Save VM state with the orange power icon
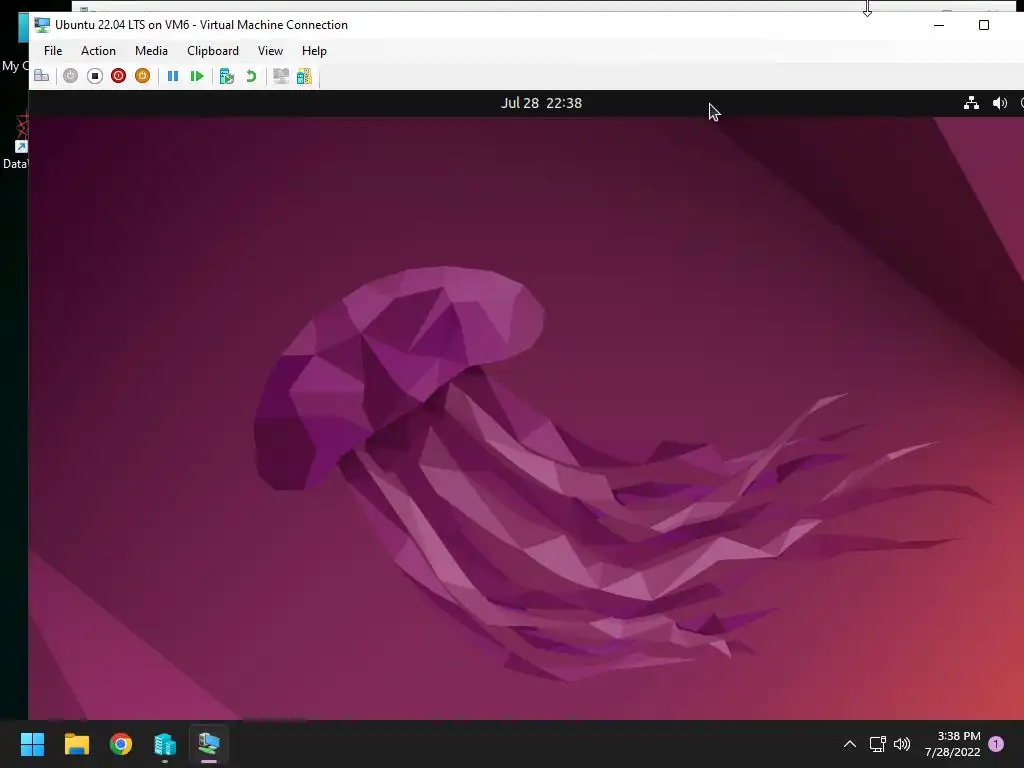 click(x=142, y=76)
